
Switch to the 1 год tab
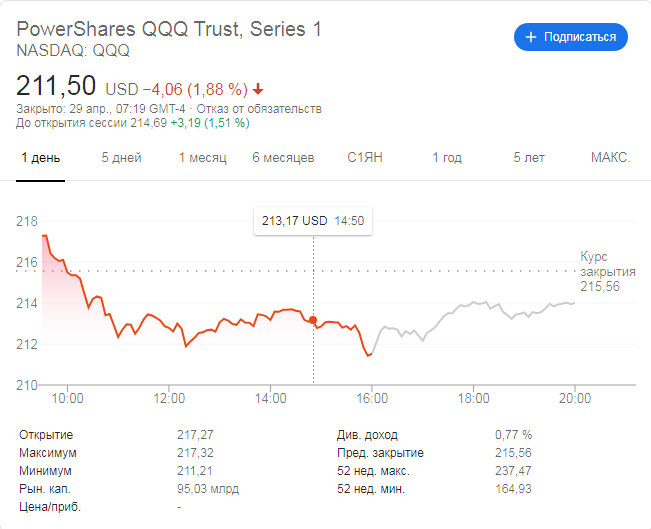tap(447, 158)
